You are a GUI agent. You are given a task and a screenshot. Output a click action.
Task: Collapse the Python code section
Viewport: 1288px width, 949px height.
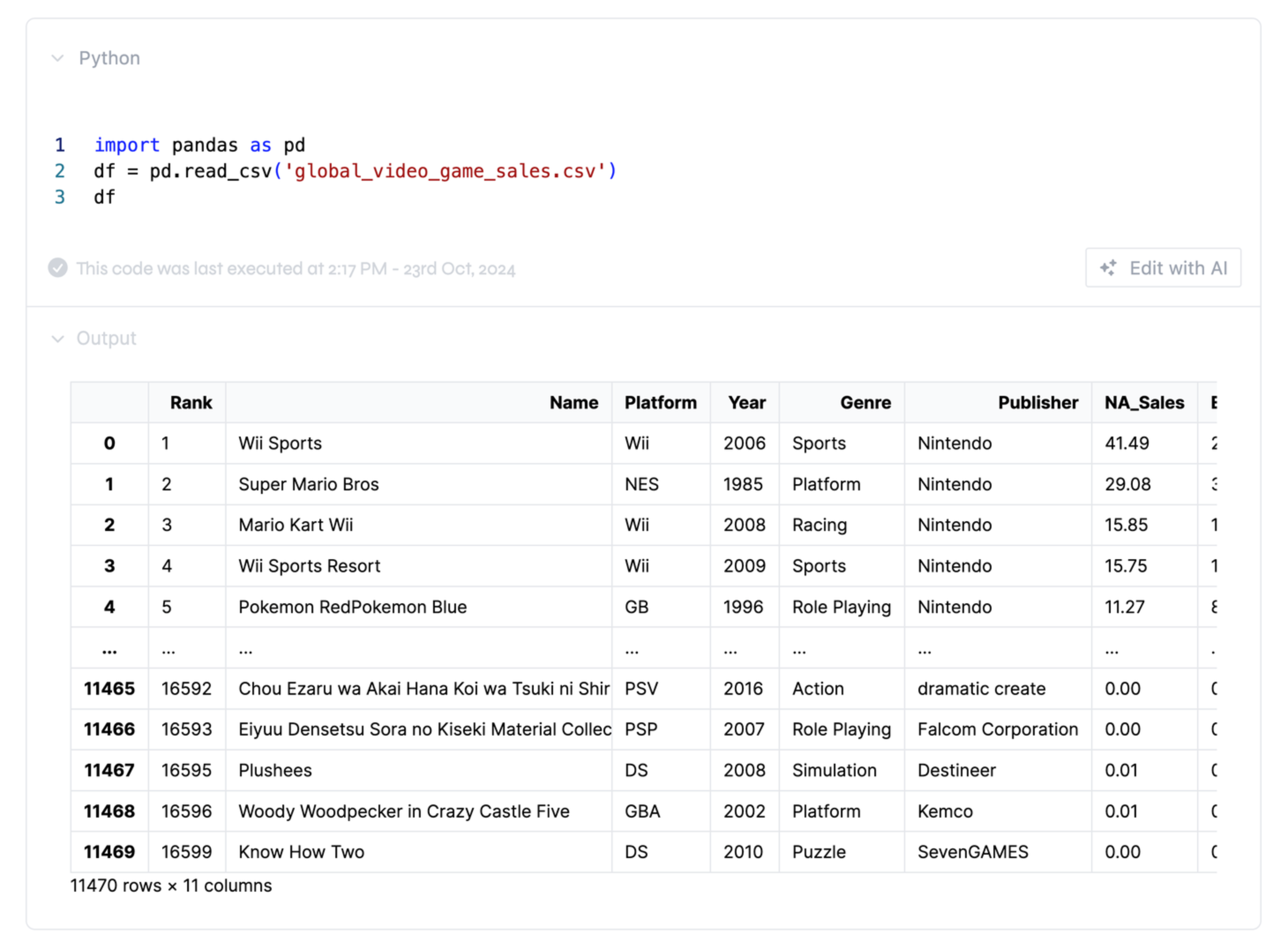pyautogui.click(x=57, y=57)
